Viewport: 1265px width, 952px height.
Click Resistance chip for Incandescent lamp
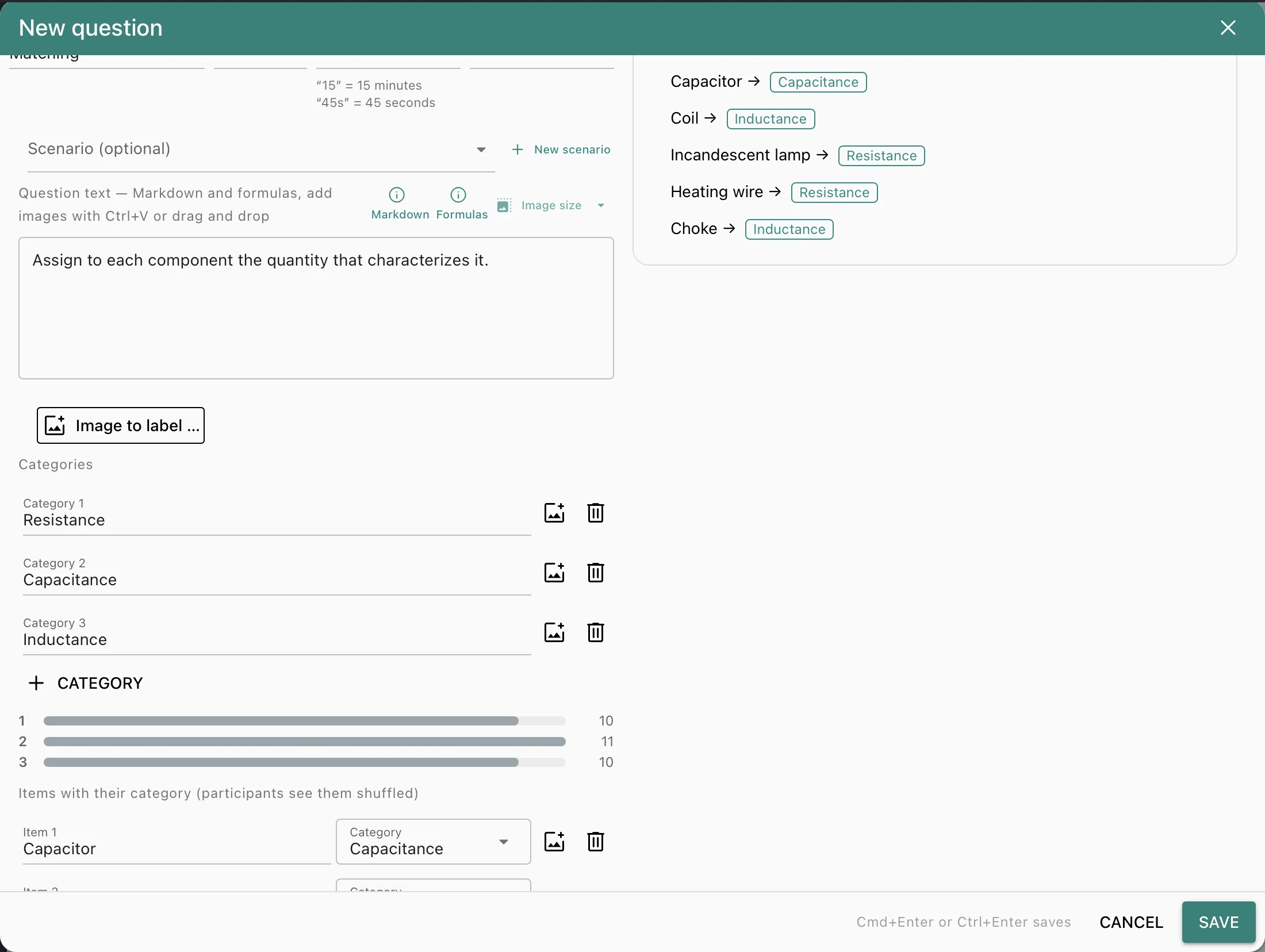point(881,156)
